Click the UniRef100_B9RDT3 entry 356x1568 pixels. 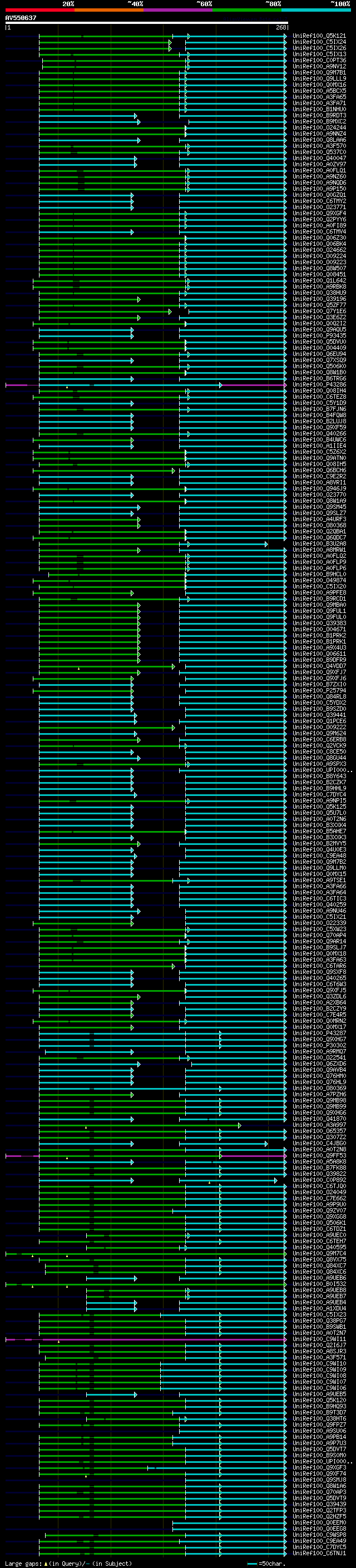point(319,116)
